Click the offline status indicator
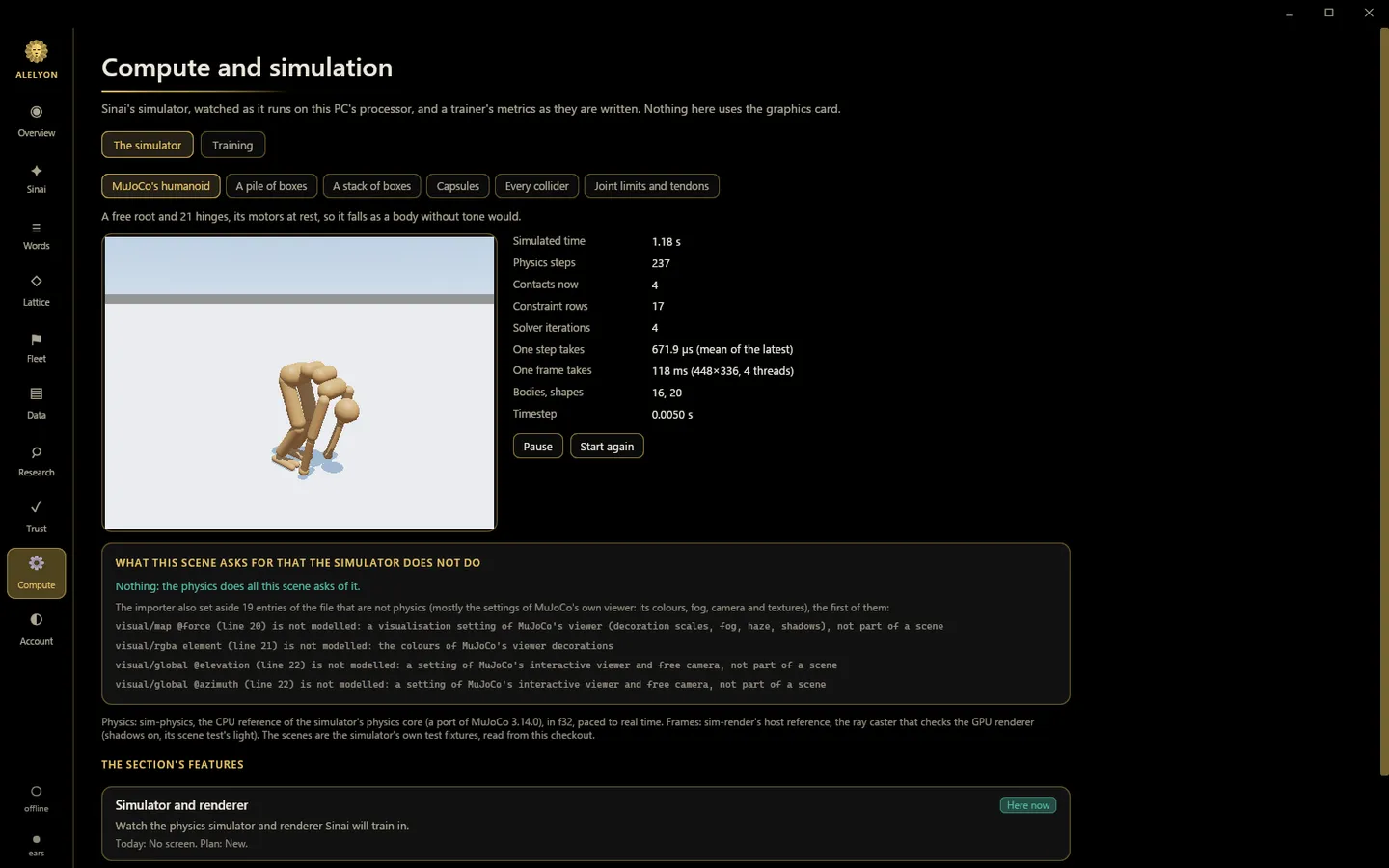This screenshot has width=1389, height=868. (37, 798)
